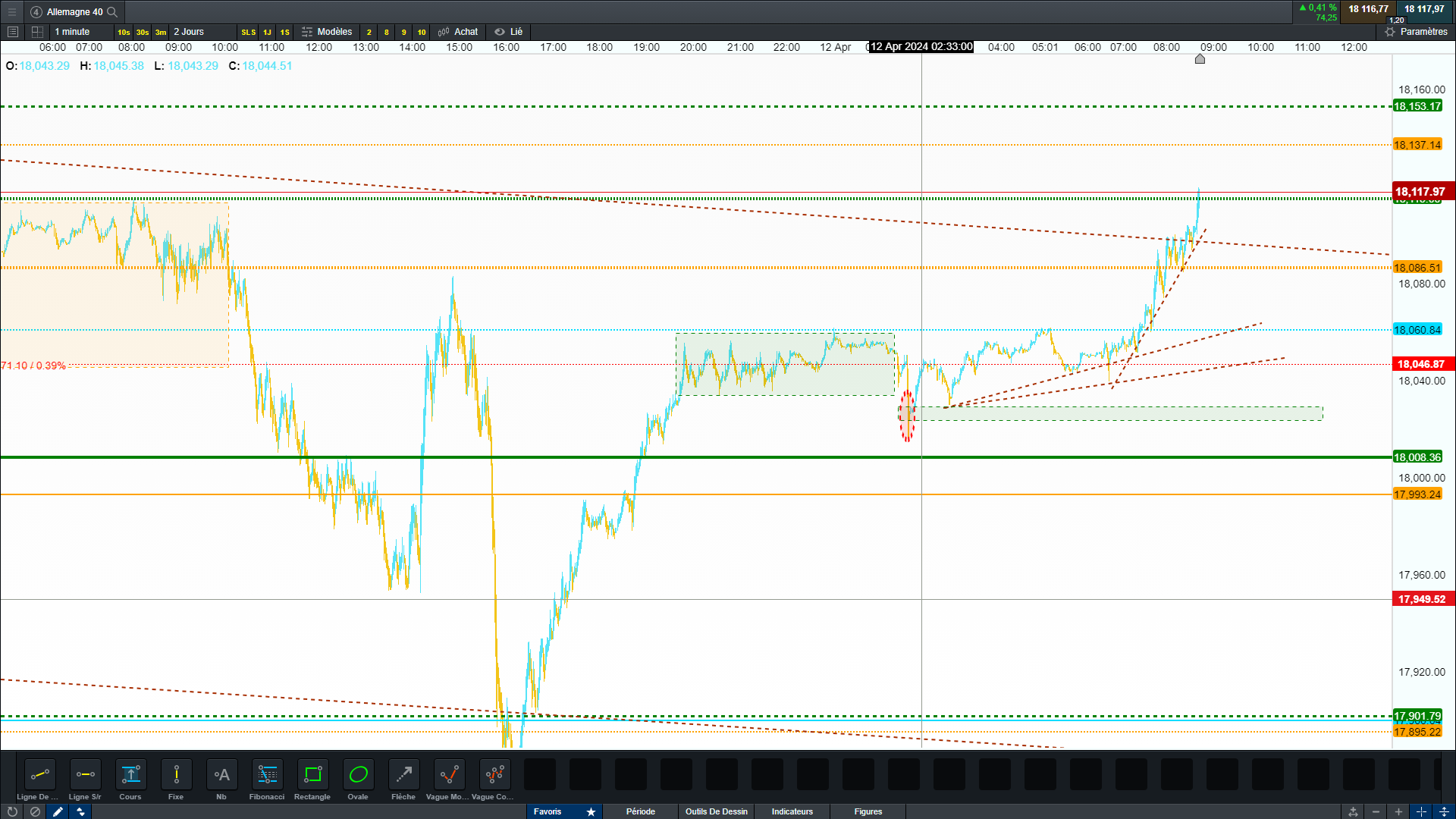Switch to the Indicateurs tab
The image size is (1456, 819).
point(792,811)
